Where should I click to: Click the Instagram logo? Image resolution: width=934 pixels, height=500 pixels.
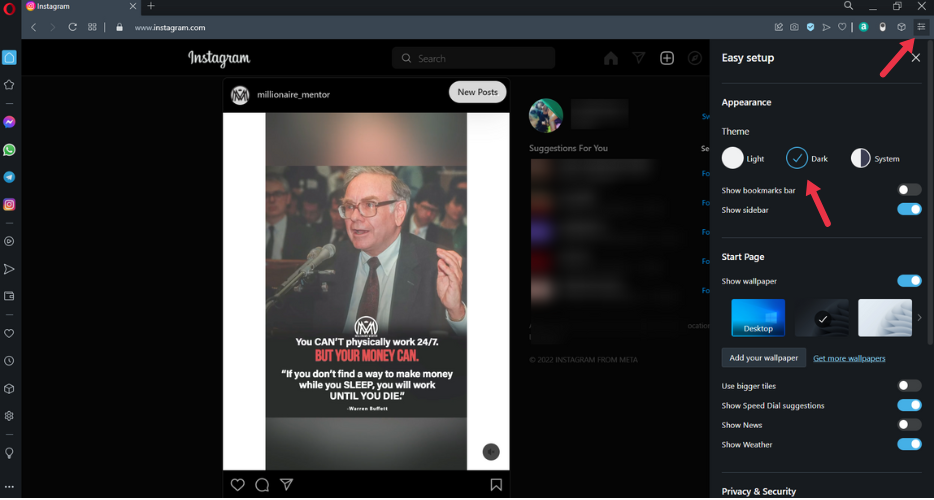(219, 58)
